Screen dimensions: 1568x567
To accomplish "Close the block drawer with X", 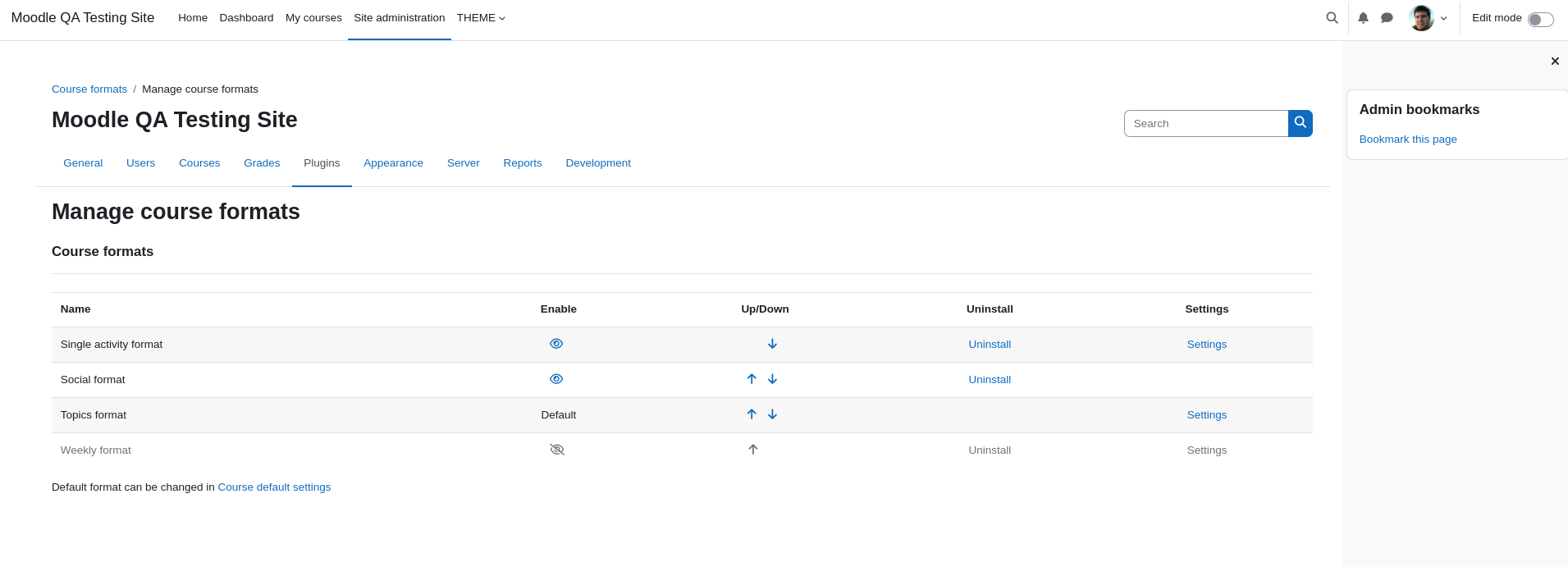I will [x=1554, y=61].
